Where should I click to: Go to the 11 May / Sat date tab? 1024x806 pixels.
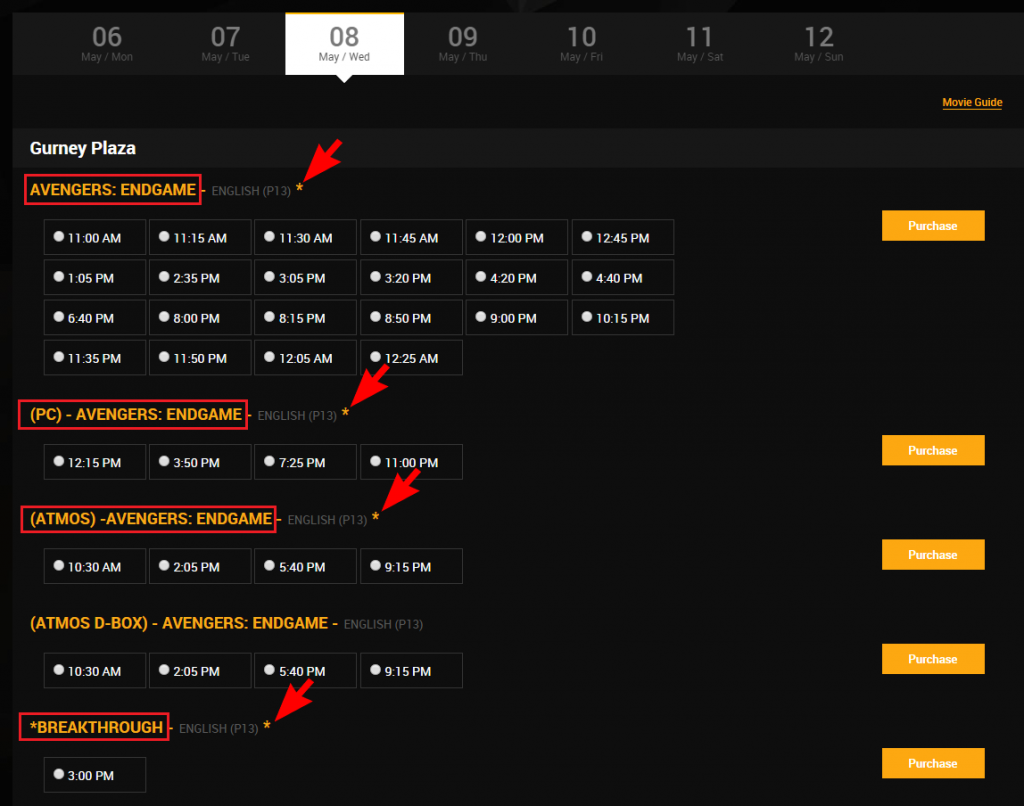pos(700,44)
